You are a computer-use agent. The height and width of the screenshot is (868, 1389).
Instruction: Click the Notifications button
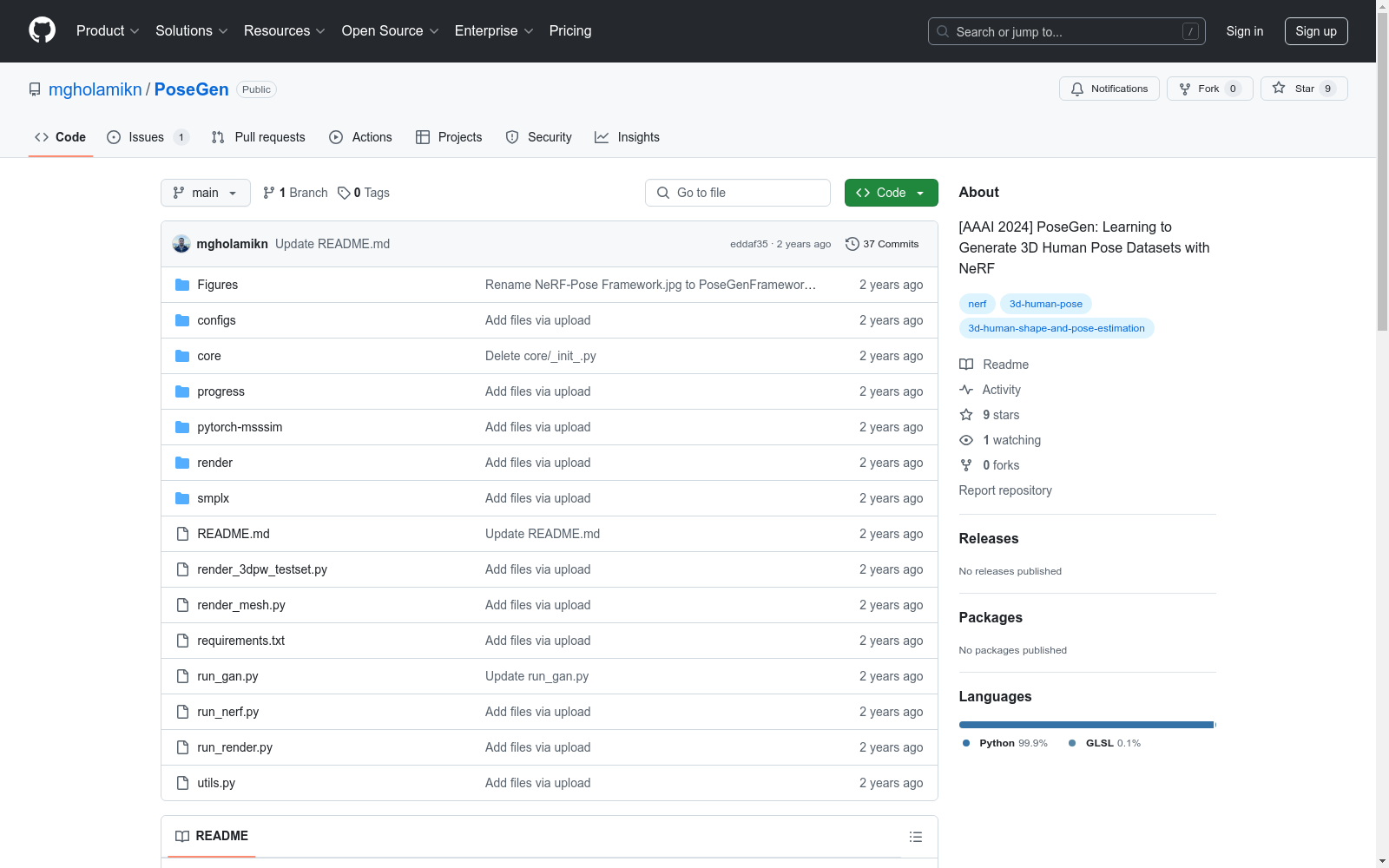(1109, 89)
